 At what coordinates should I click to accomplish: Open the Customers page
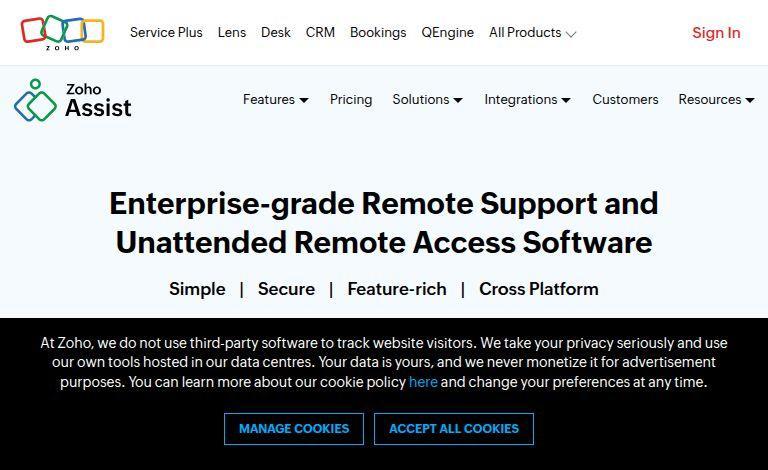tap(625, 100)
